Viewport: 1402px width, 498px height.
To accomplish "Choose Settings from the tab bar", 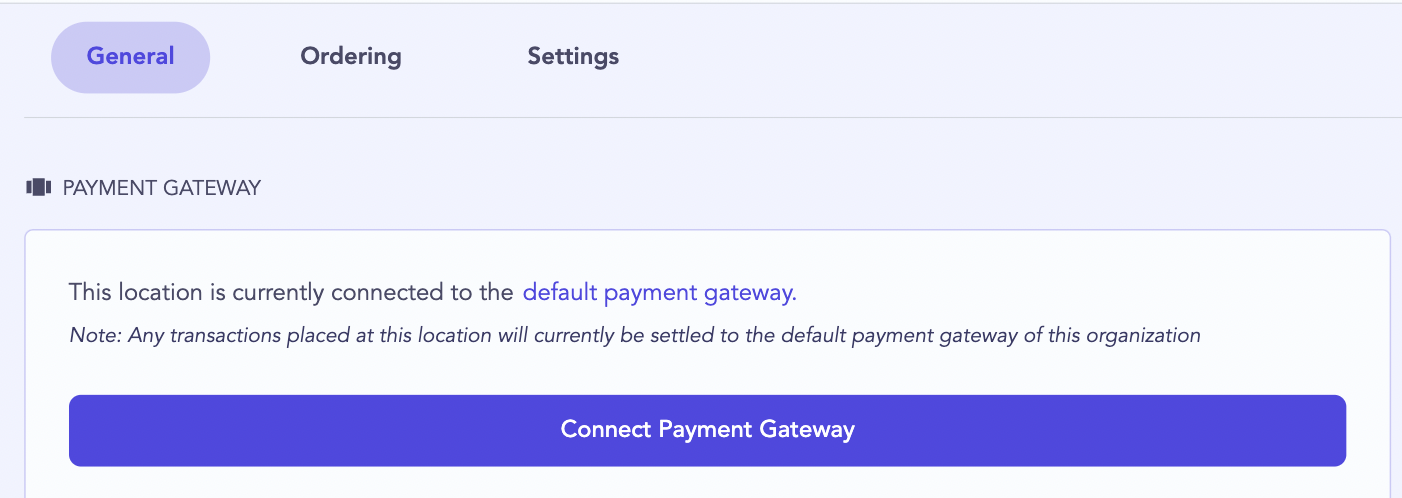I will [x=573, y=57].
